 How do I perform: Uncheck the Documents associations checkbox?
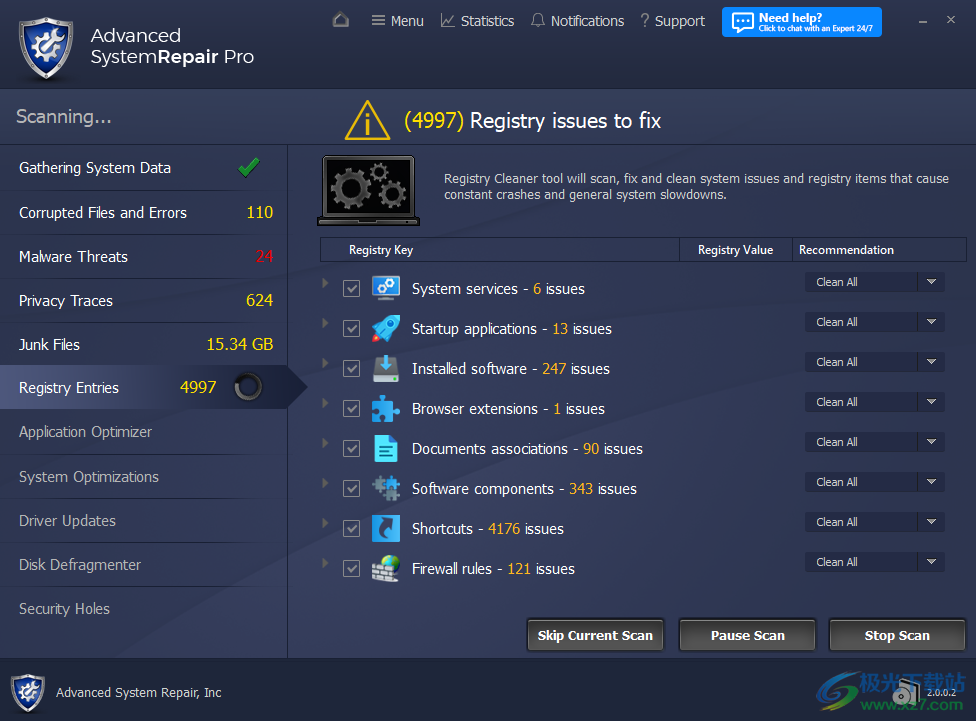coord(352,448)
